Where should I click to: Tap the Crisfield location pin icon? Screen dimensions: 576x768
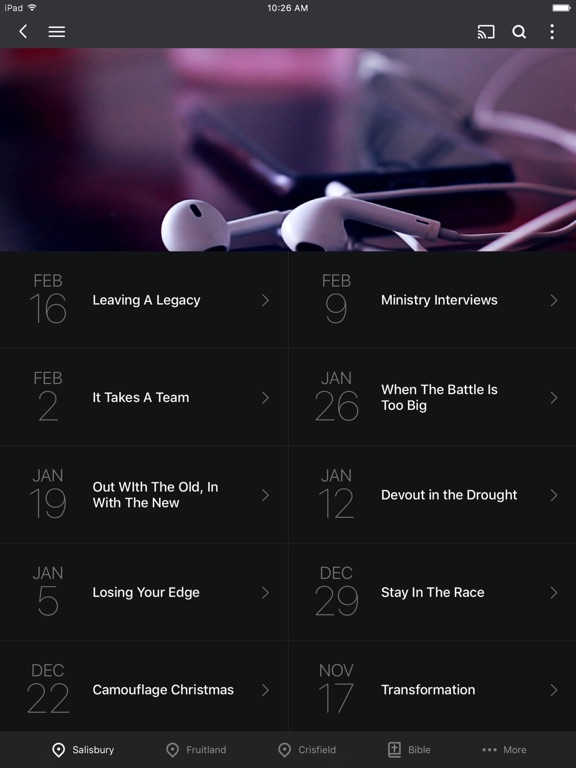(284, 750)
